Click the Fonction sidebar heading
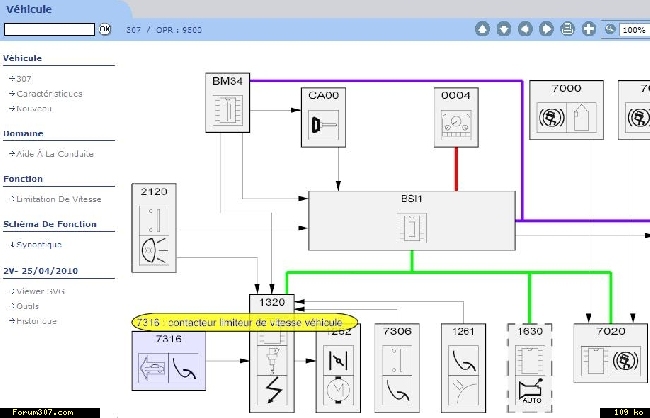The width and height of the screenshot is (650, 418). coord(23,179)
